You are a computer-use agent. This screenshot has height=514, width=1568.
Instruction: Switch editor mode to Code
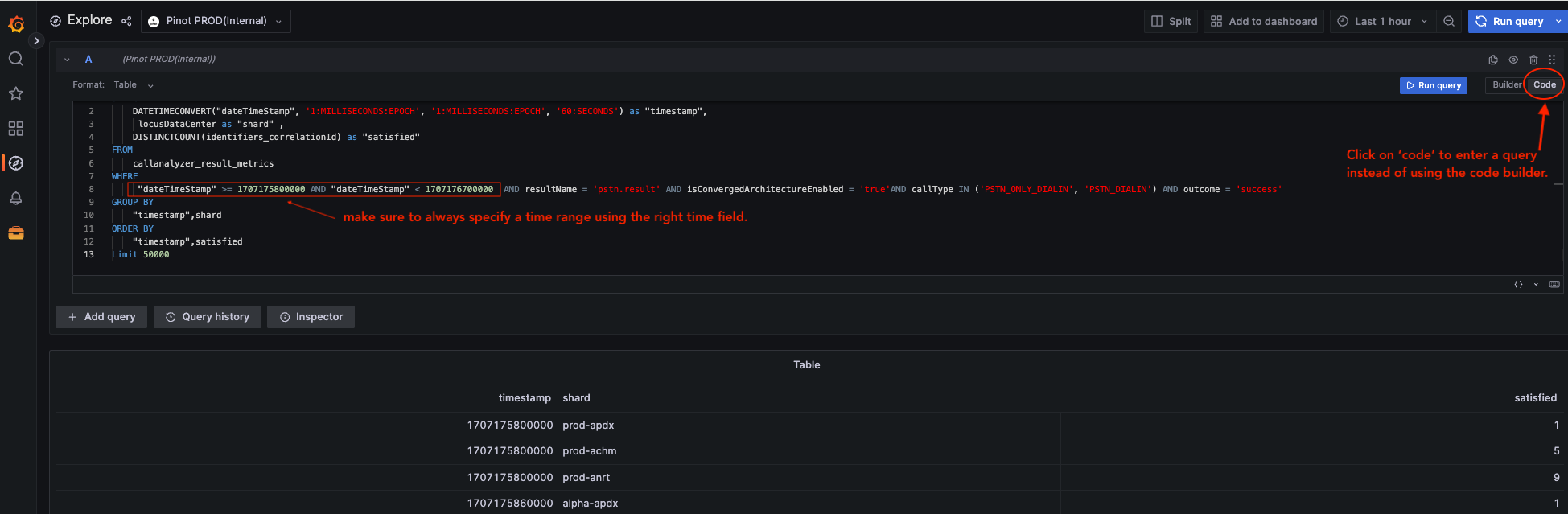[1545, 85]
